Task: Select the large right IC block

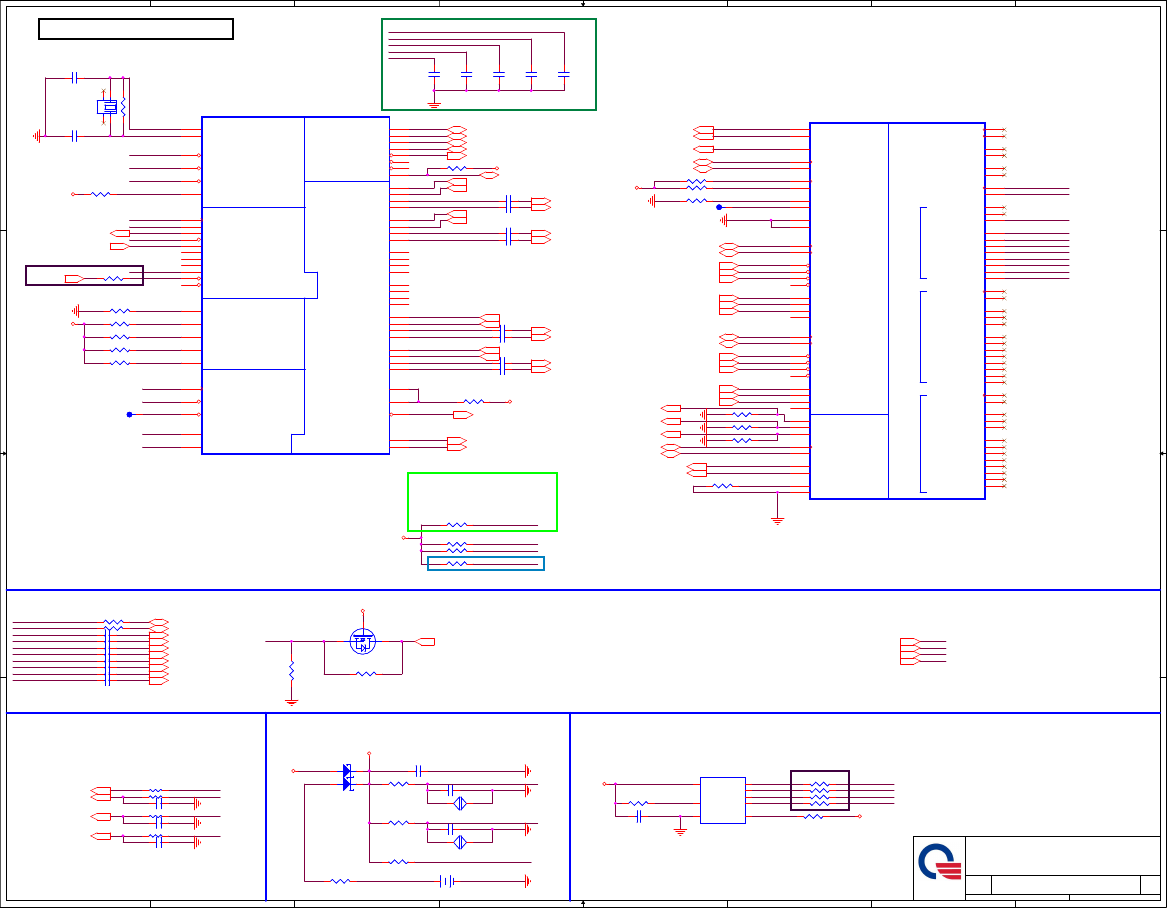Action: tap(898, 311)
